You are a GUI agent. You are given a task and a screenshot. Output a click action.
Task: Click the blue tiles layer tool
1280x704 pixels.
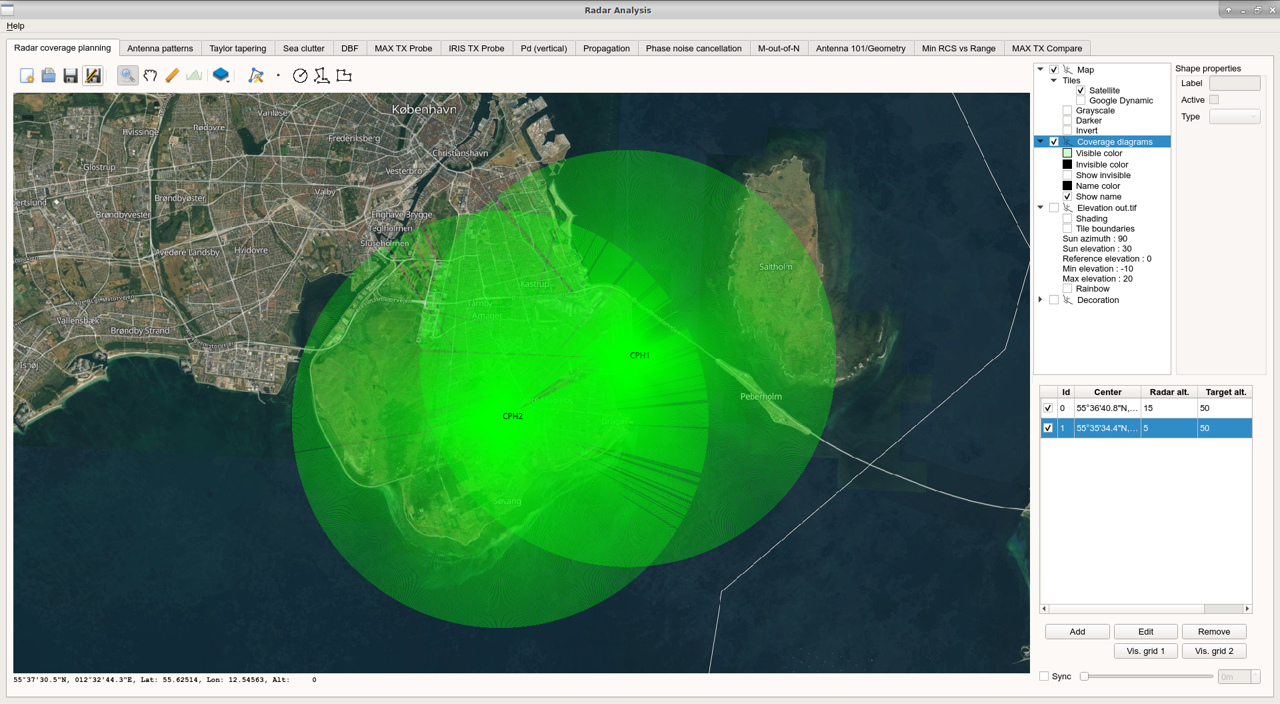point(221,74)
